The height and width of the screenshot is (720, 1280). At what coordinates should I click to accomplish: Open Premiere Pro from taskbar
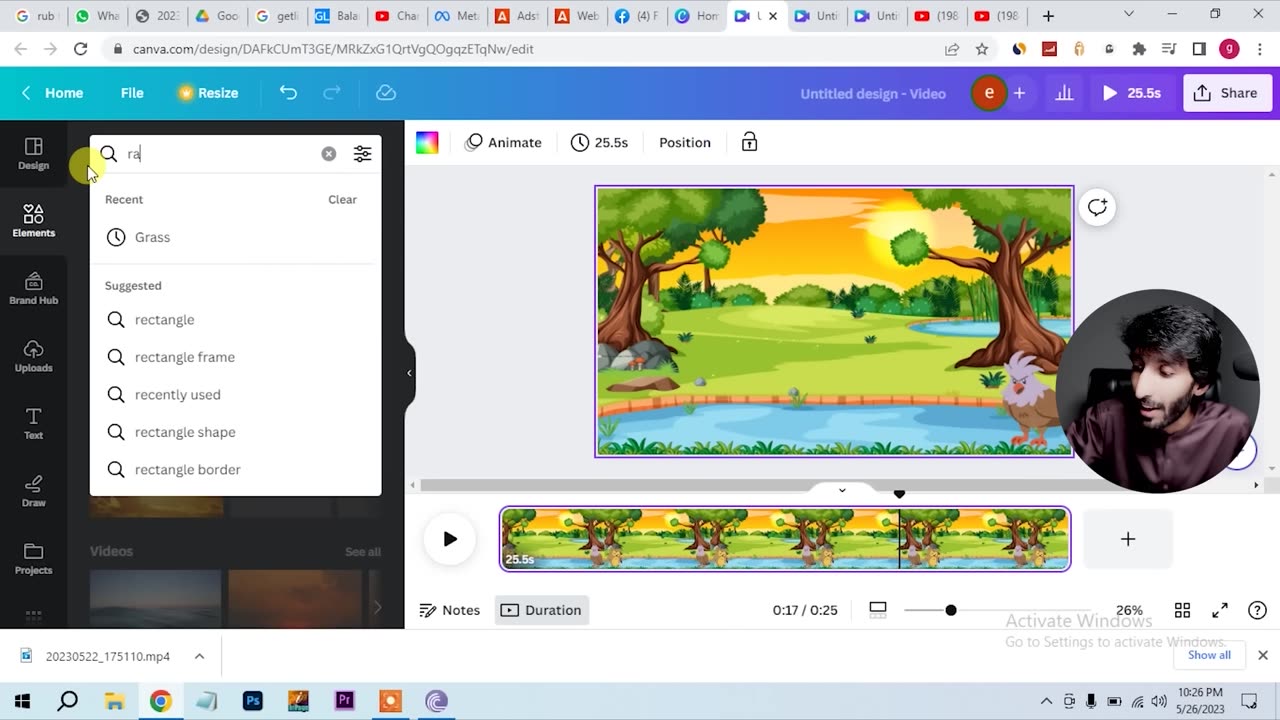pyautogui.click(x=345, y=701)
